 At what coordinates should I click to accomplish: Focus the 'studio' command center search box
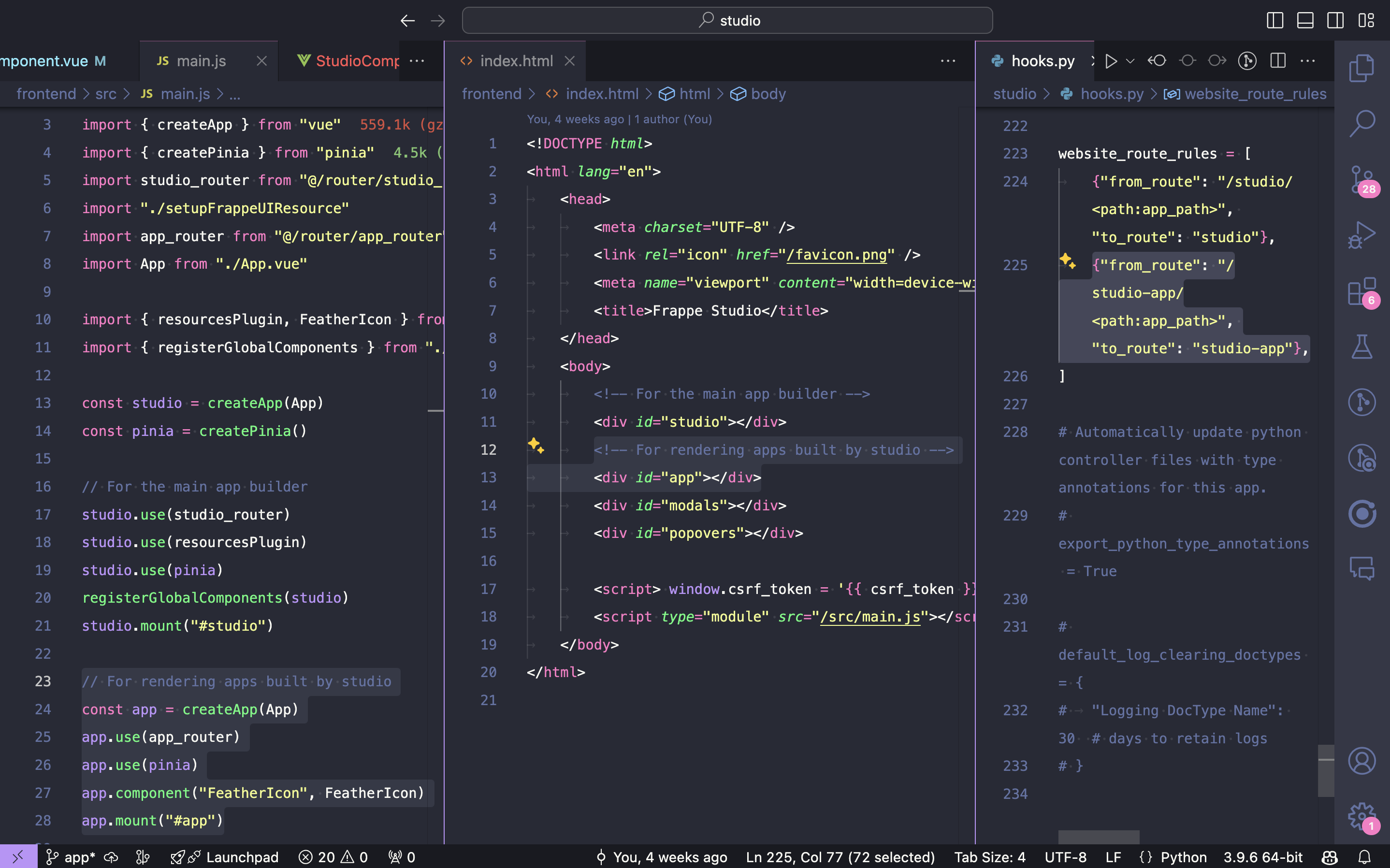727,21
